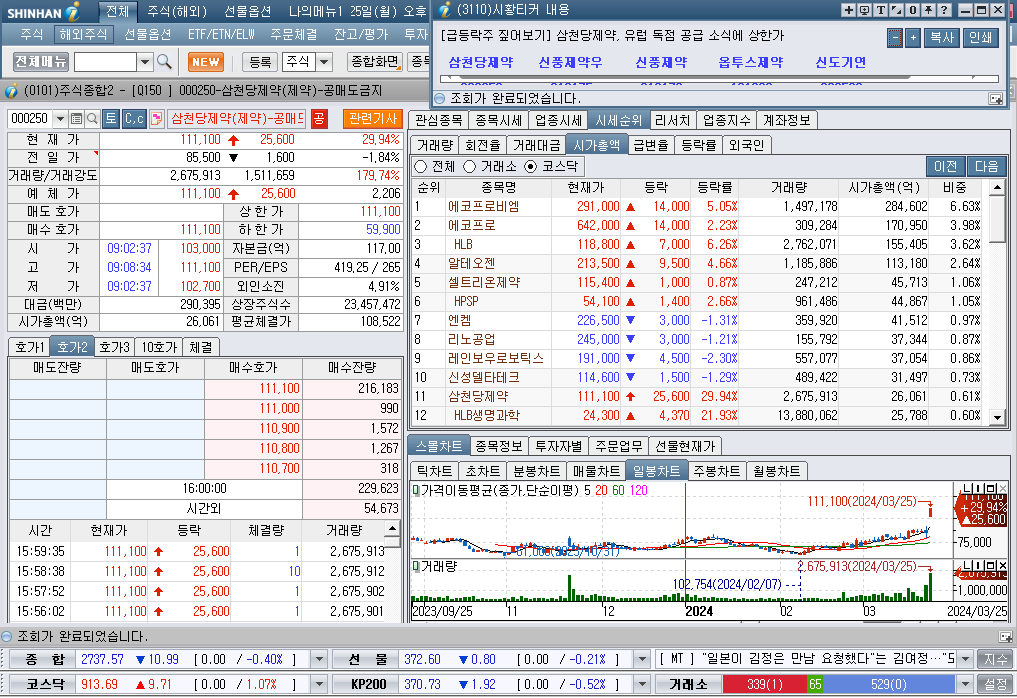This screenshot has width=1017, height=698.
Task: Toggle the moving average legend box on the price chart
Action: pyautogui.click(x=416, y=490)
